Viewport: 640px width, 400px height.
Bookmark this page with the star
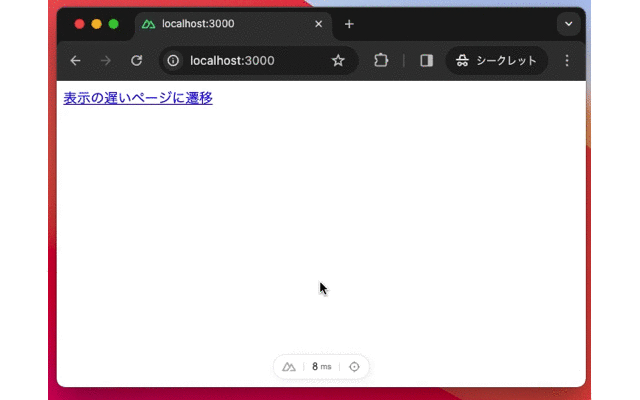coord(338,61)
